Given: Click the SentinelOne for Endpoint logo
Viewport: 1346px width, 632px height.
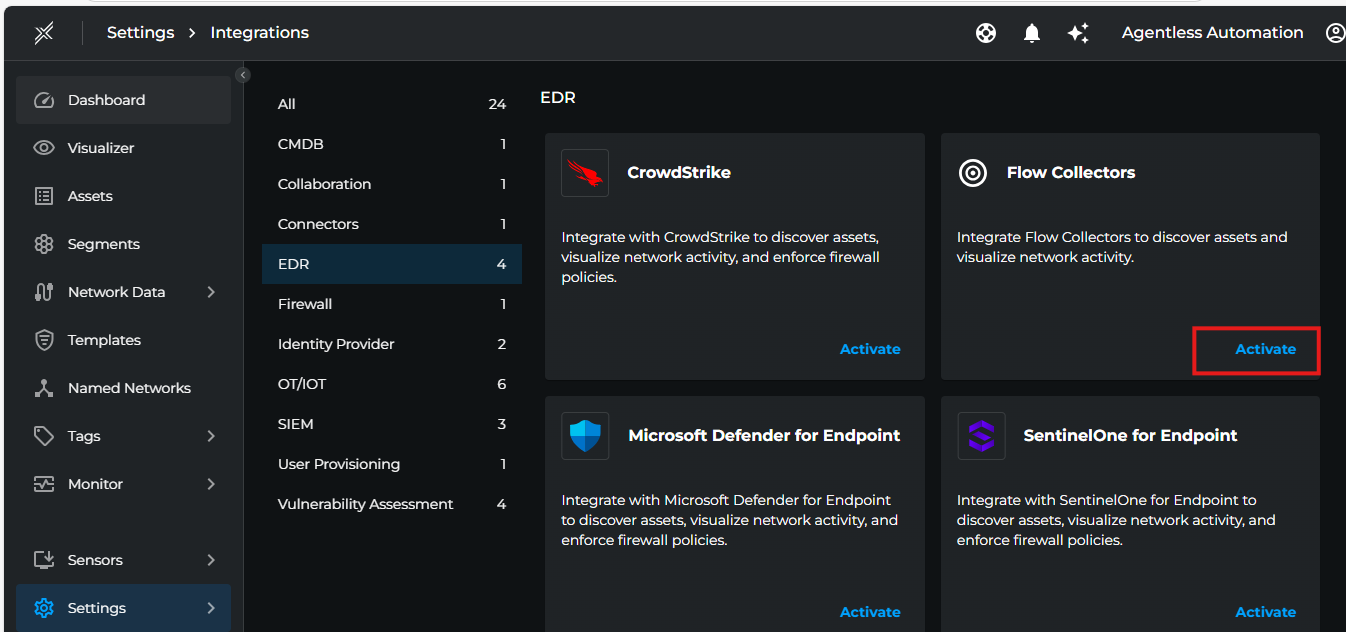Looking at the screenshot, I should pyautogui.click(x=981, y=435).
